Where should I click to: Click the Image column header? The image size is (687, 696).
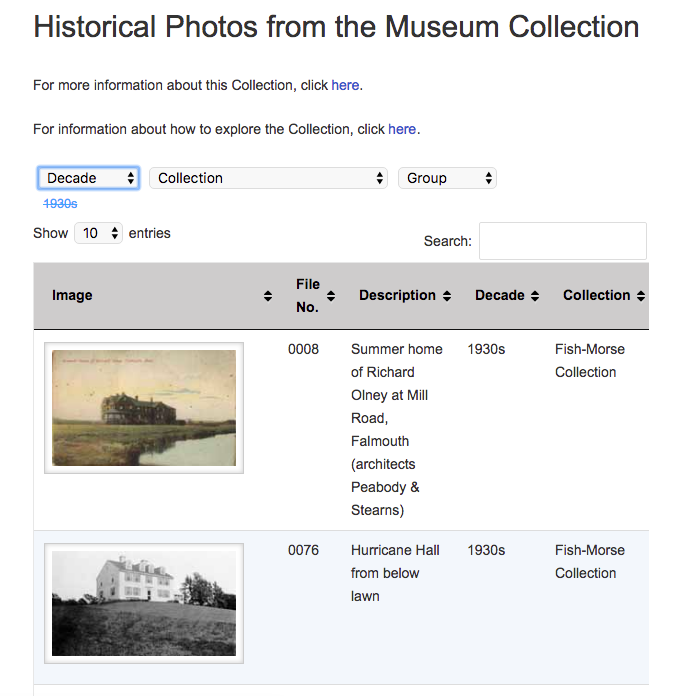[x=72, y=295]
